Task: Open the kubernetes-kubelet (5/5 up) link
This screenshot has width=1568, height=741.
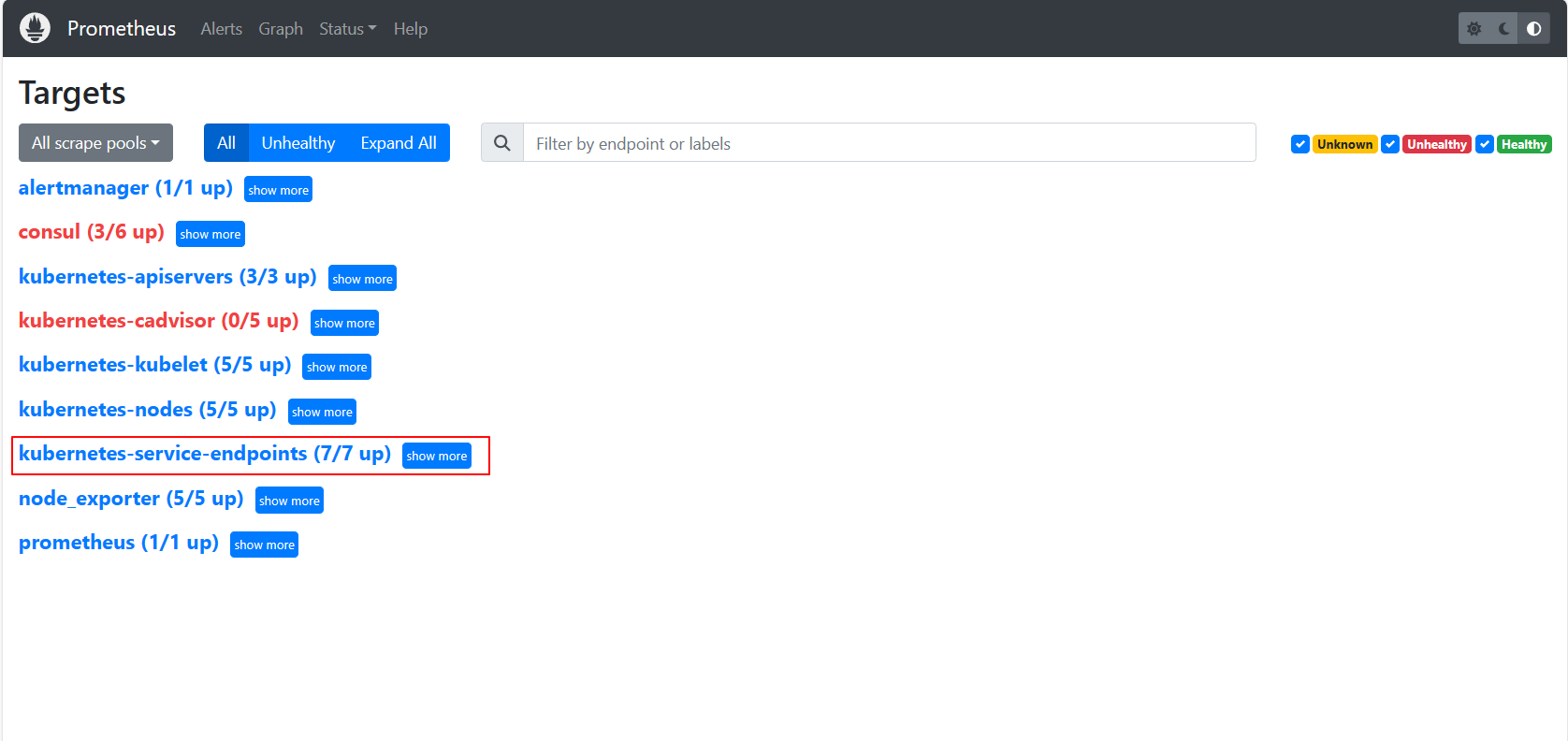Action: (x=155, y=365)
